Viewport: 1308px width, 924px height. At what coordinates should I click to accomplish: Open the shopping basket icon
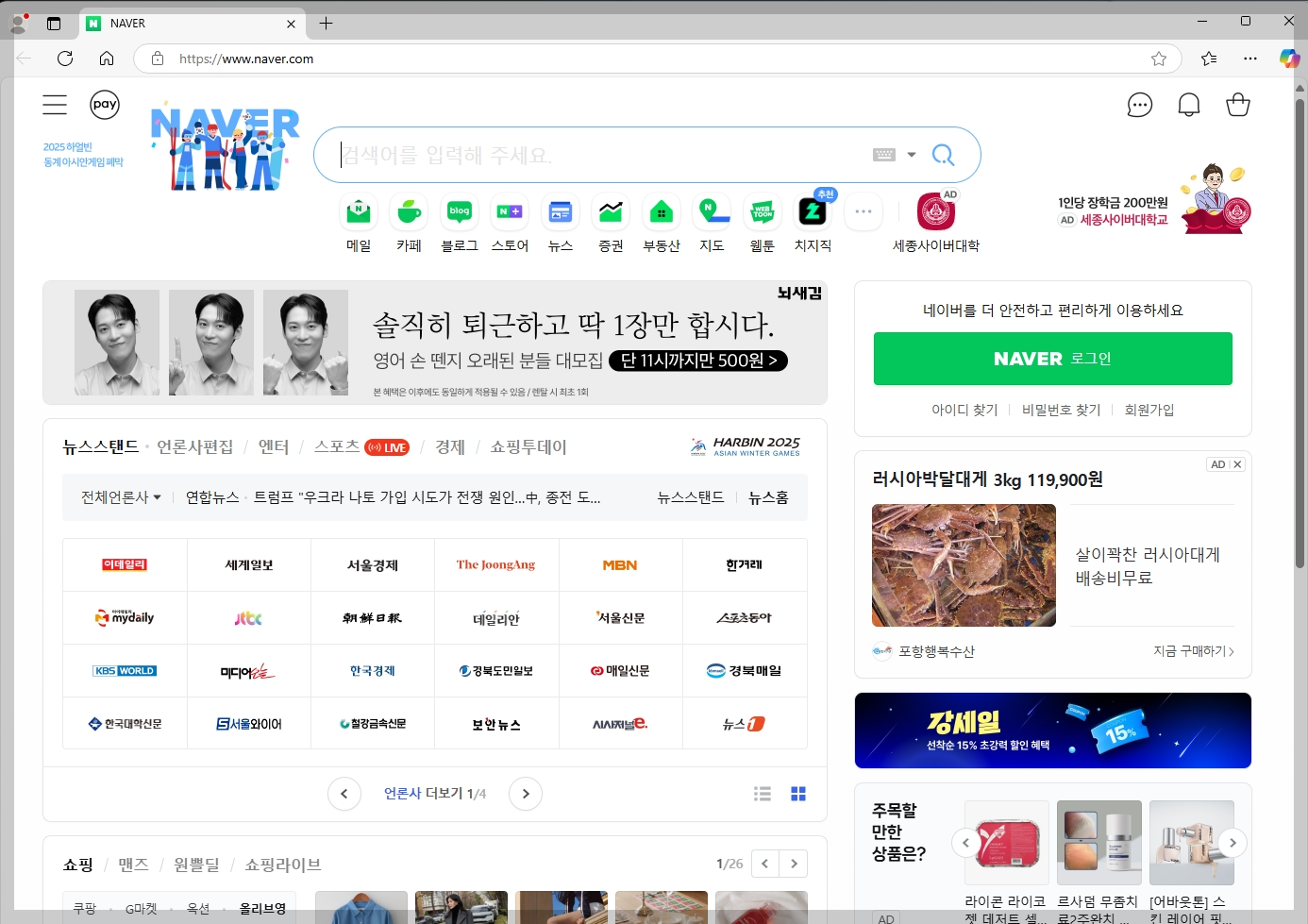click(x=1238, y=105)
